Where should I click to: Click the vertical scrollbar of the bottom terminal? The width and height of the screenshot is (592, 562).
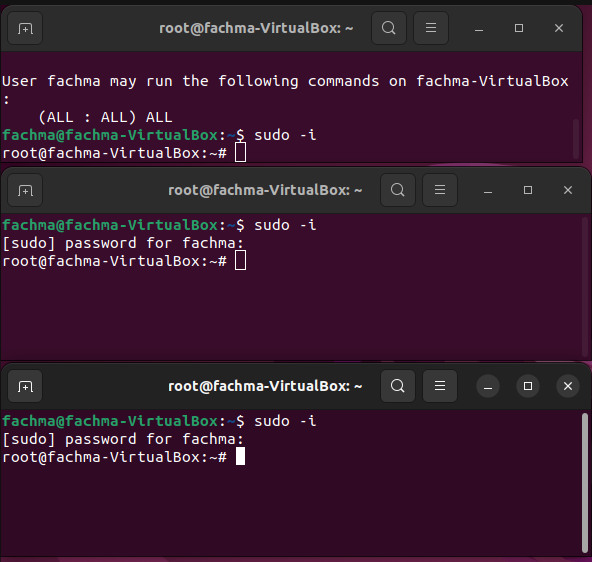(x=585, y=483)
